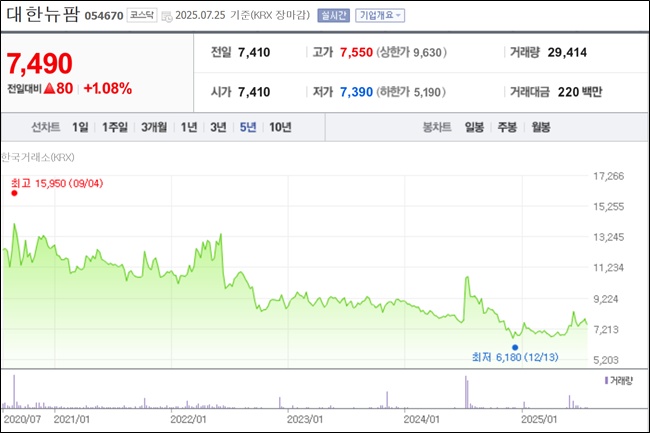
Task: Select the 1주일 line chart tab
Action: coord(115,127)
